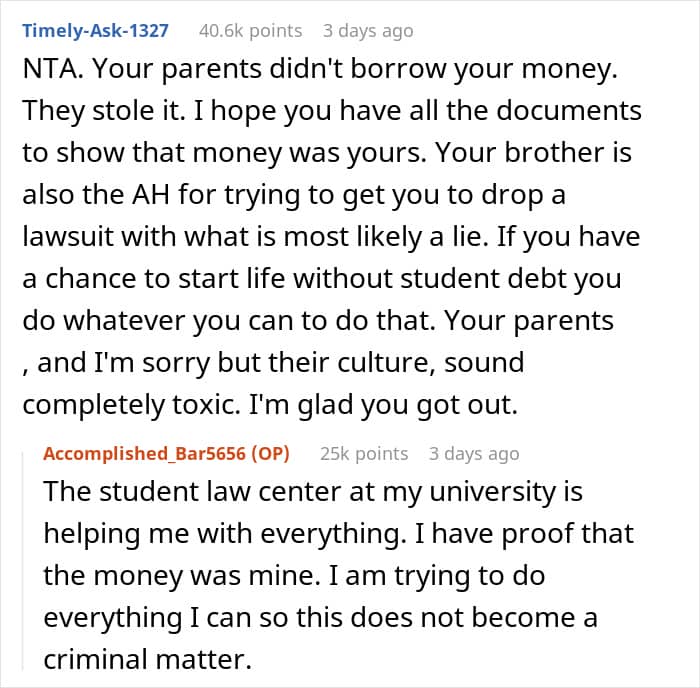Click the line beginning "helping me with everything"
This screenshot has width=700, height=688.
coord(338,531)
